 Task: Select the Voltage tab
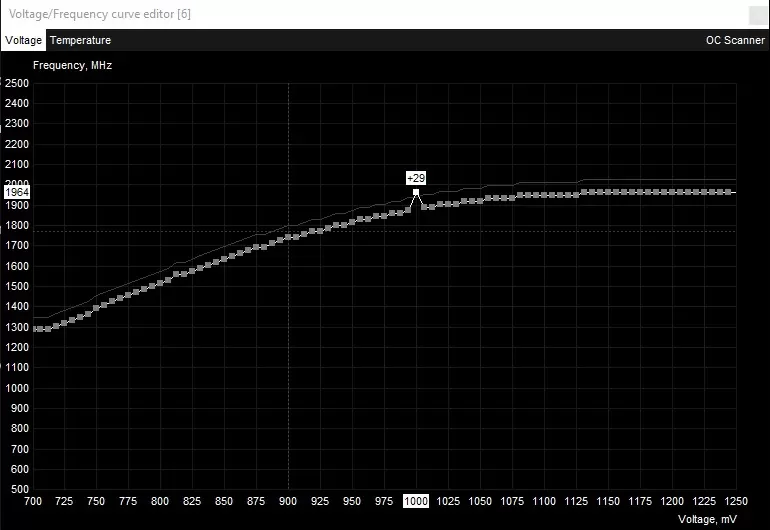coord(23,41)
